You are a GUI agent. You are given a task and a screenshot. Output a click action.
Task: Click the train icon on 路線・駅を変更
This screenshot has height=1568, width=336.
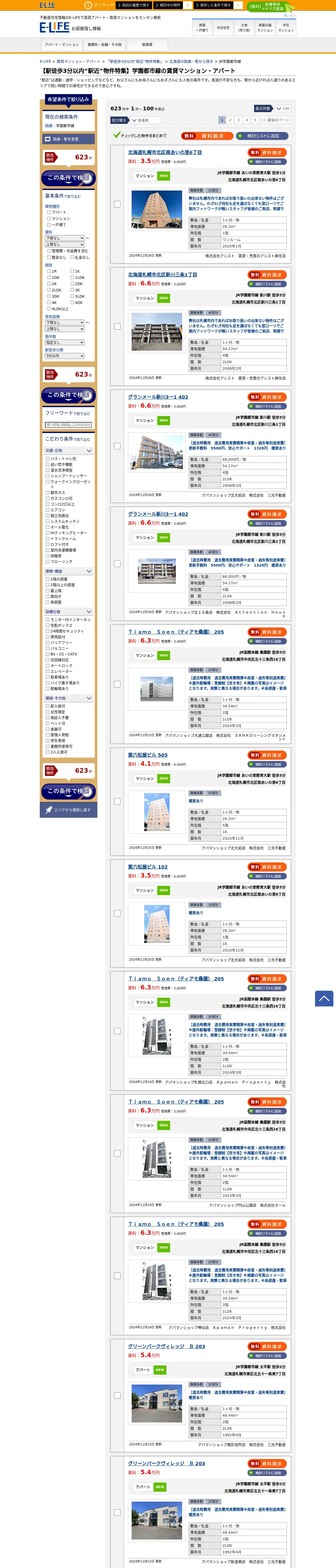coord(48,139)
